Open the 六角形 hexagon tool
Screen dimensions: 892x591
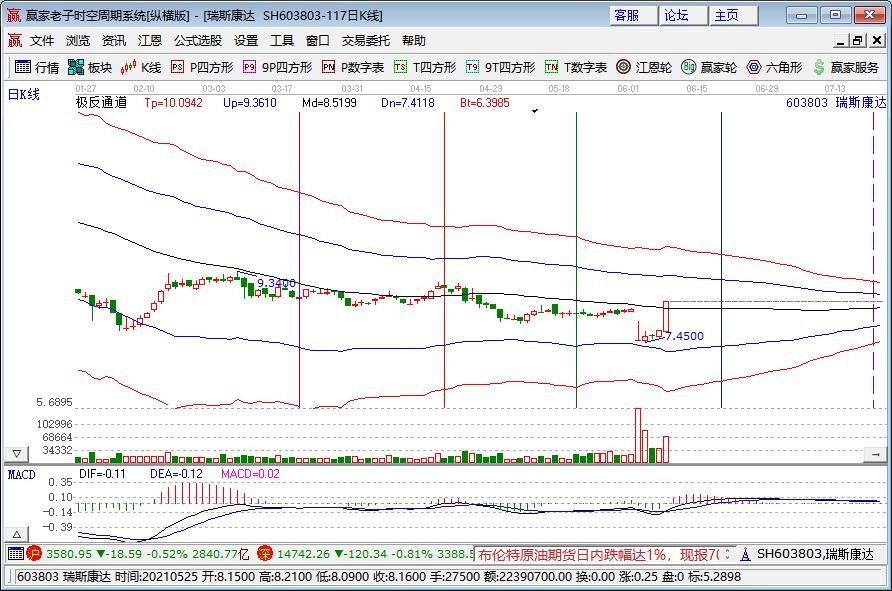pyautogui.click(x=774, y=67)
